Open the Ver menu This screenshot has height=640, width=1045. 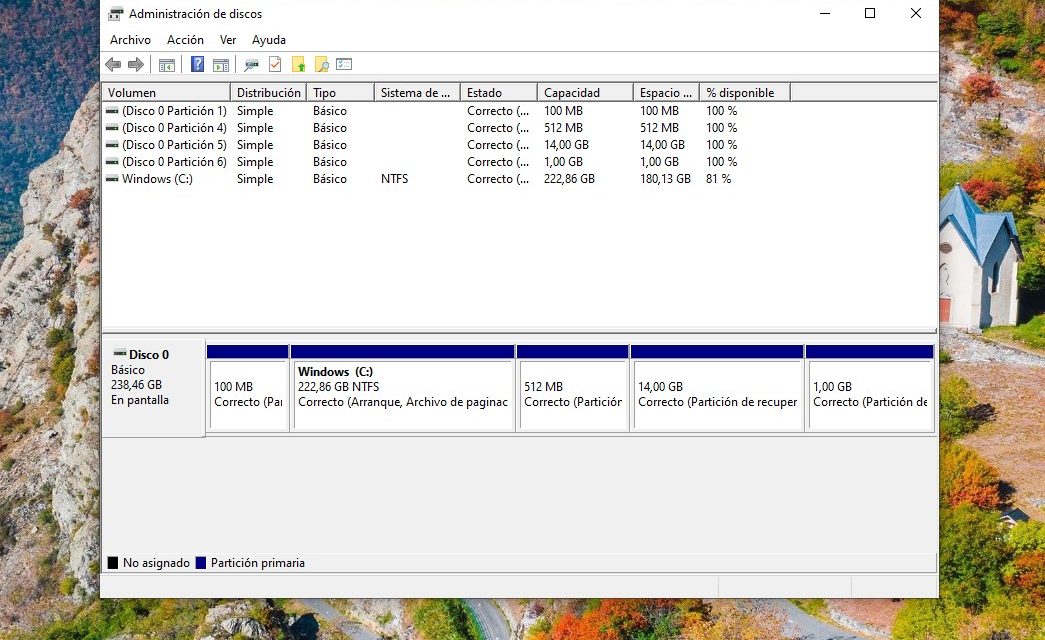point(228,40)
